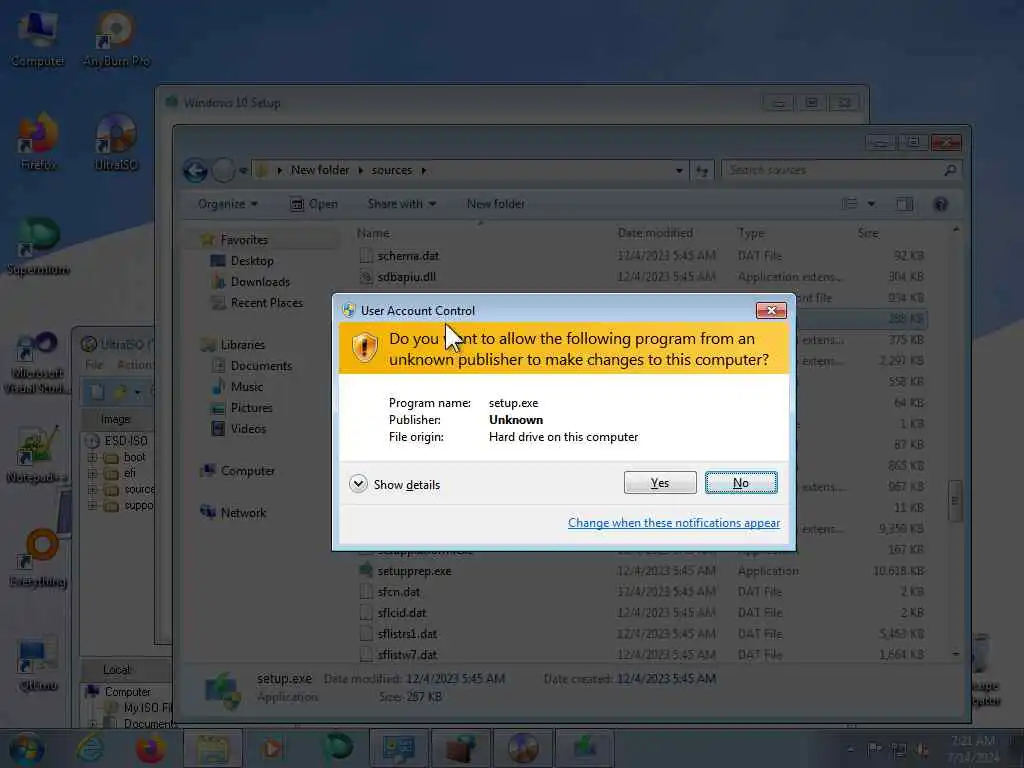1024x768 pixels.
Task: Open Supermium desktop shortcut
Action: (x=38, y=247)
